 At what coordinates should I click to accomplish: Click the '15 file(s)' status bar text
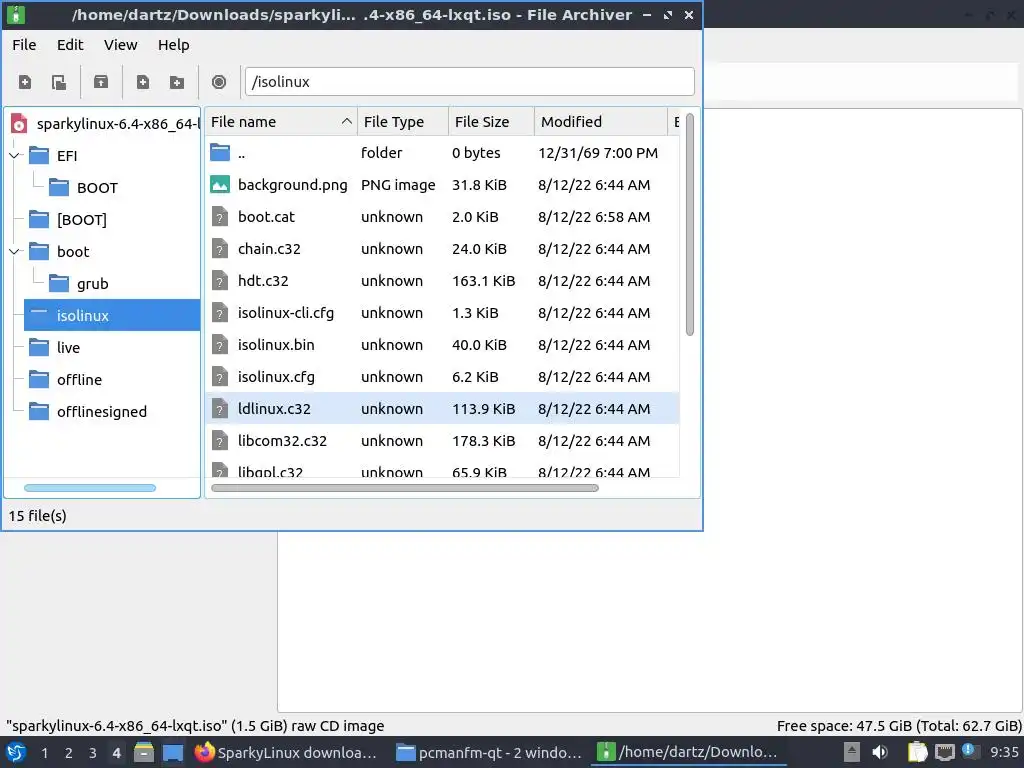(x=37, y=516)
